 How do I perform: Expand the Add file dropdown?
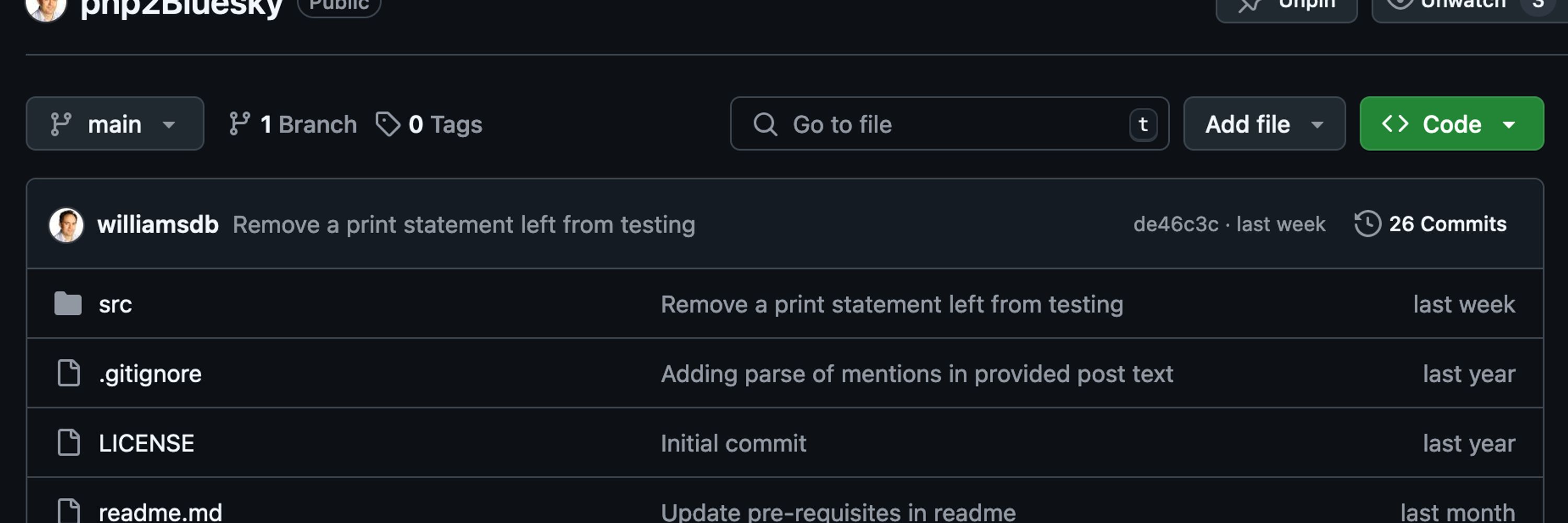(x=1264, y=123)
